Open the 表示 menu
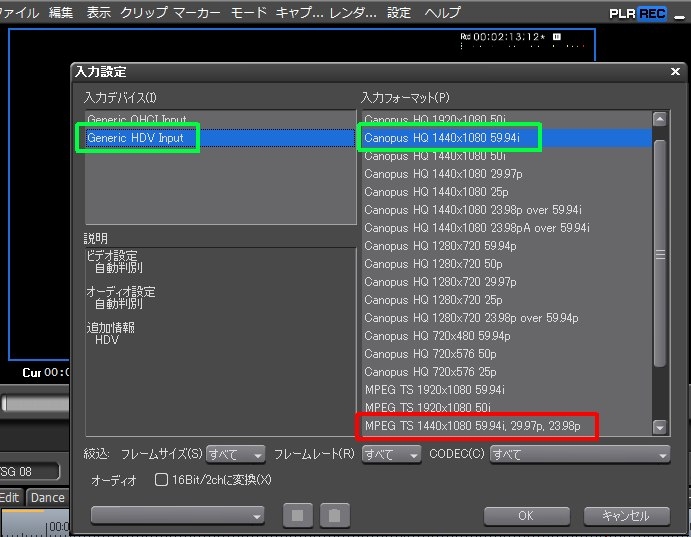This screenshot has height=537, width=691. tap(98, 12)
